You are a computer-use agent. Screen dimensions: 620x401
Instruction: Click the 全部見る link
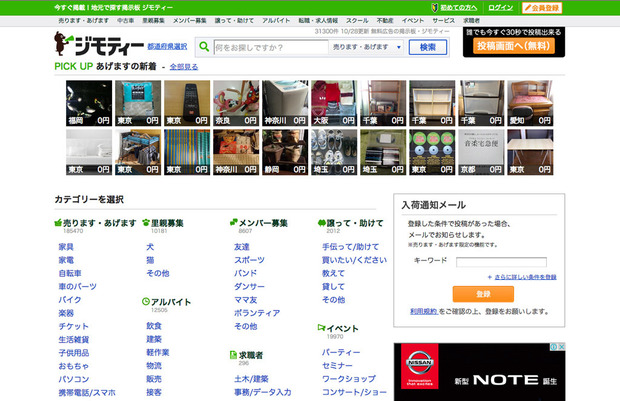[x=184, y=66]
